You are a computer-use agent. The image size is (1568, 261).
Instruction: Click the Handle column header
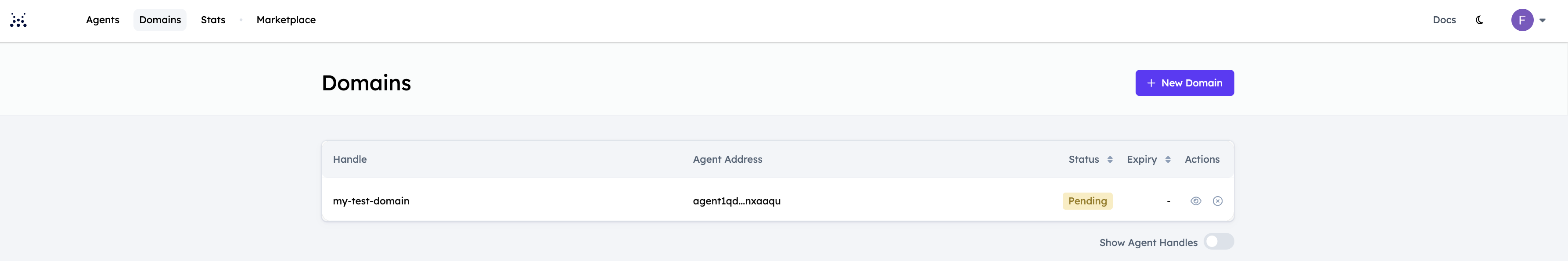click(350, 159)
